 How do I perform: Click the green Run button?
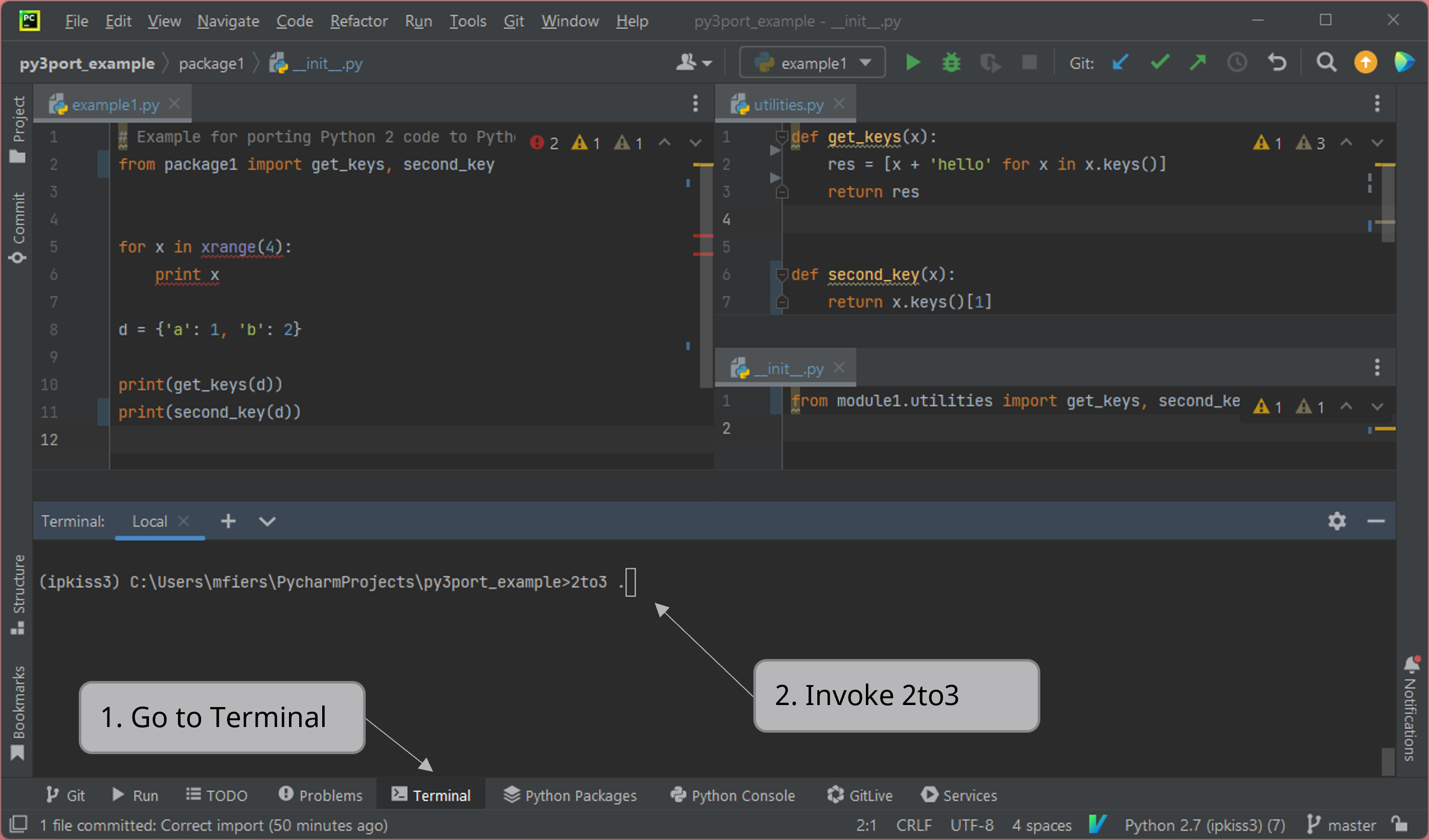click(912, 62)
